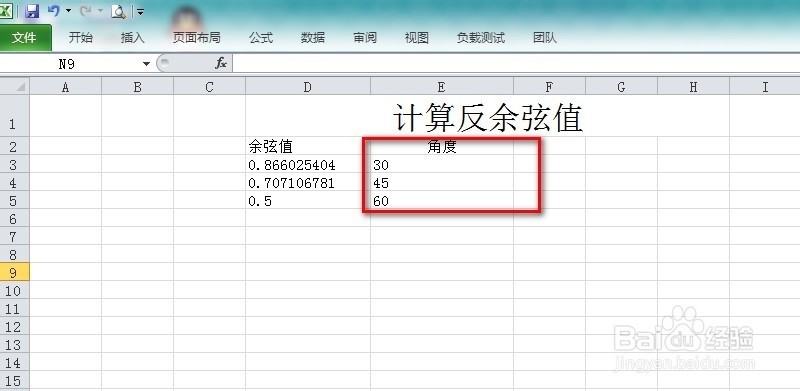Open the 团队 ribbon tab

pos(544,38)
